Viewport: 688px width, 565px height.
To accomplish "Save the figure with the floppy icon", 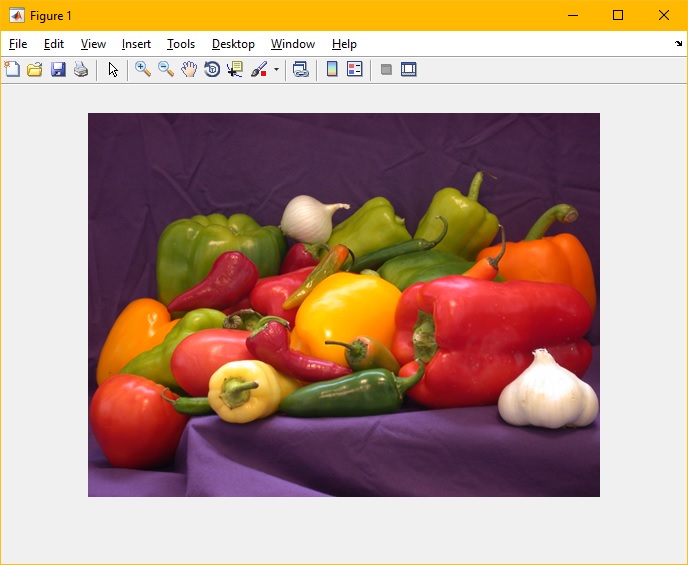I will 58,69.
